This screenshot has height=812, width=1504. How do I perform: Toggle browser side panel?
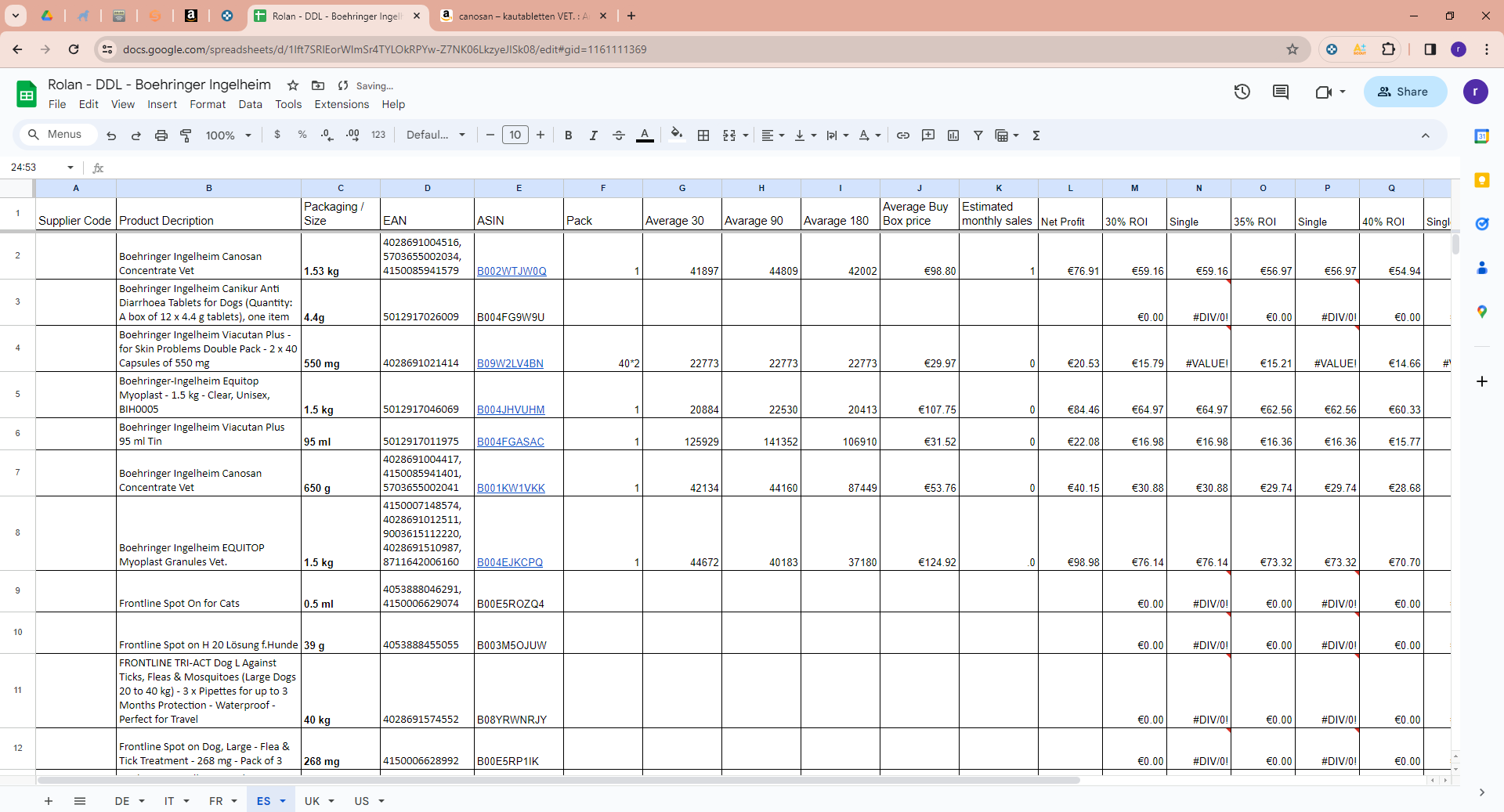coord(1430,49)
